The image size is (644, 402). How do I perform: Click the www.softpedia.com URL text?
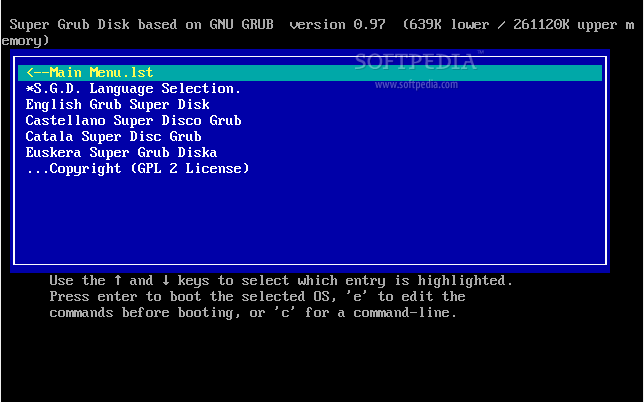(416, 85)
